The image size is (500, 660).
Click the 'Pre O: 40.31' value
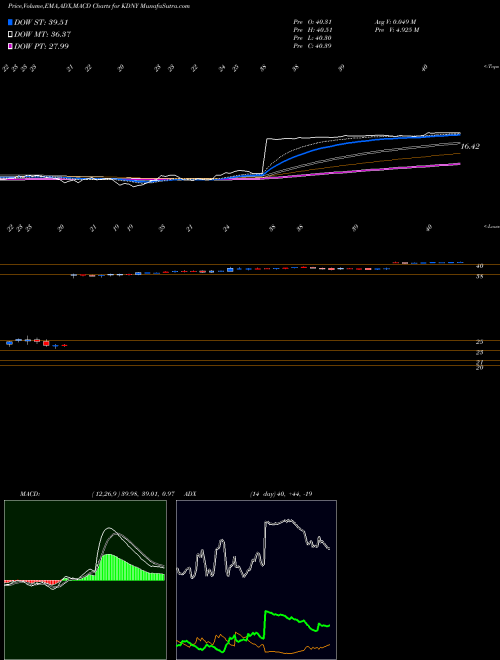313,22
